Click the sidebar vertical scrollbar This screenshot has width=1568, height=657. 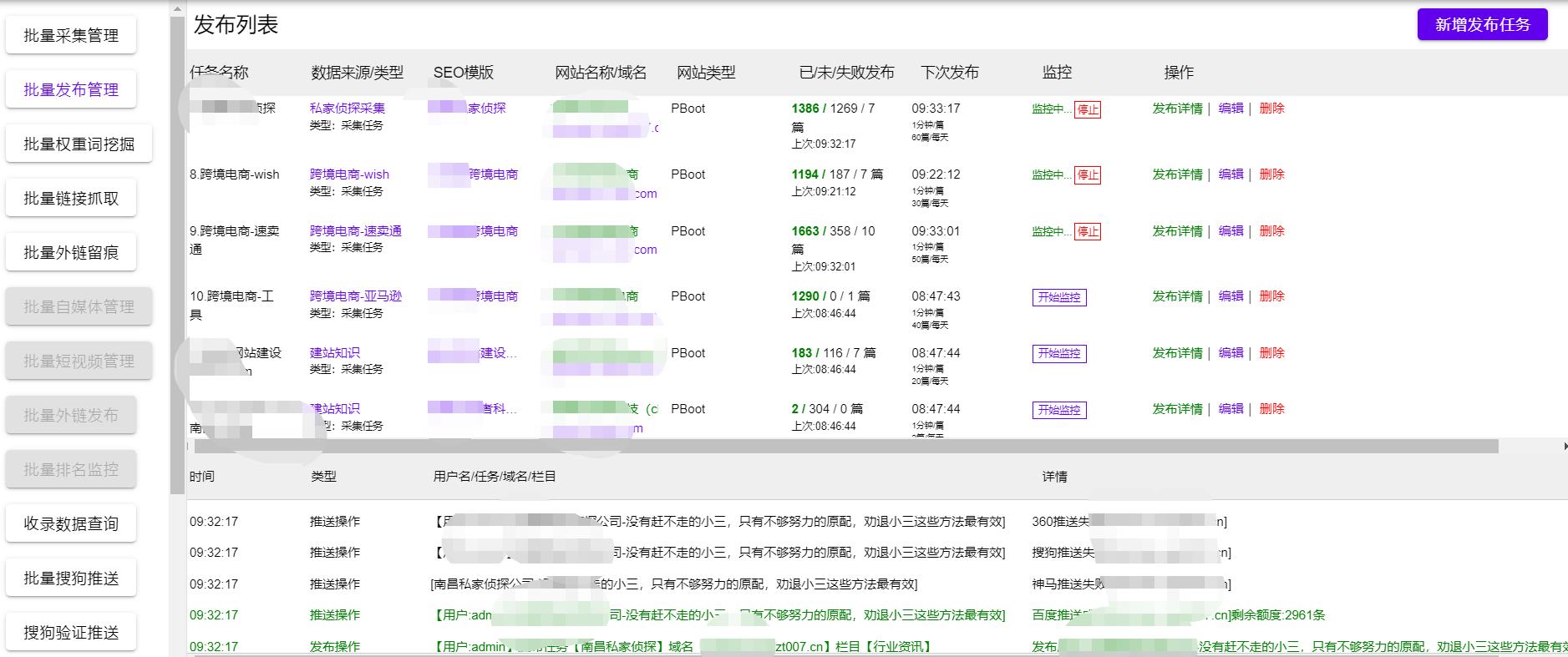click(x=177, y=250)
